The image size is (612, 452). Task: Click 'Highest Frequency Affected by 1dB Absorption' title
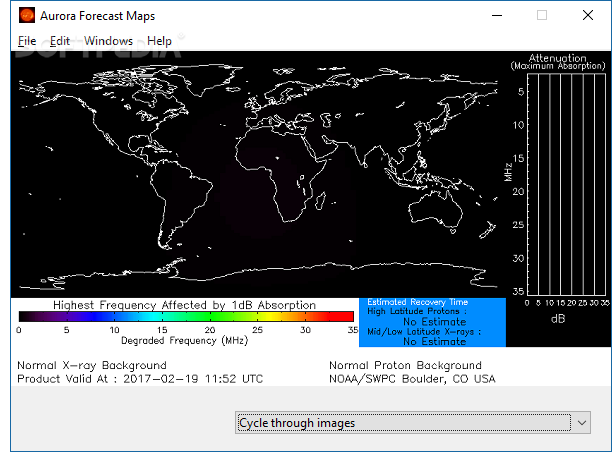click(184, 305)
